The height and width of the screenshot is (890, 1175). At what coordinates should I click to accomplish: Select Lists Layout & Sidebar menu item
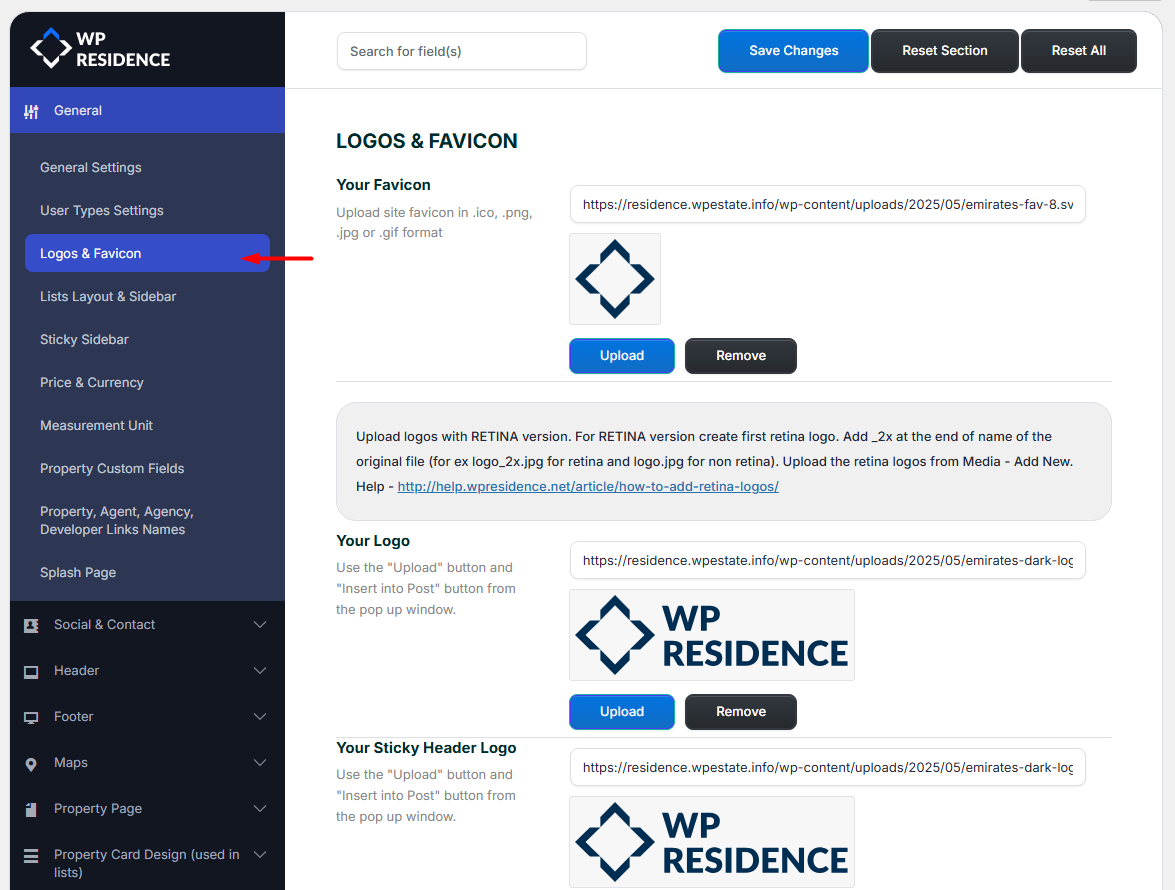108,297
